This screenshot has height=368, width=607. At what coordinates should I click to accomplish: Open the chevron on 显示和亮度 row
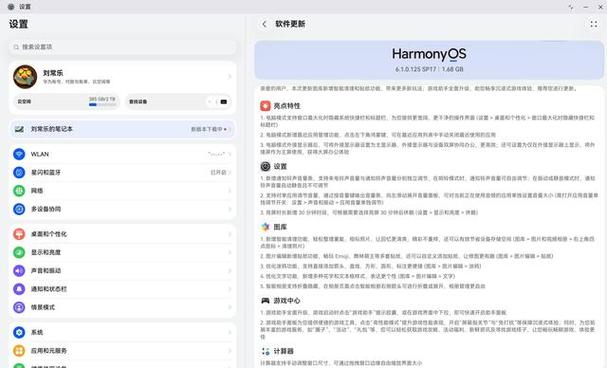230,252
